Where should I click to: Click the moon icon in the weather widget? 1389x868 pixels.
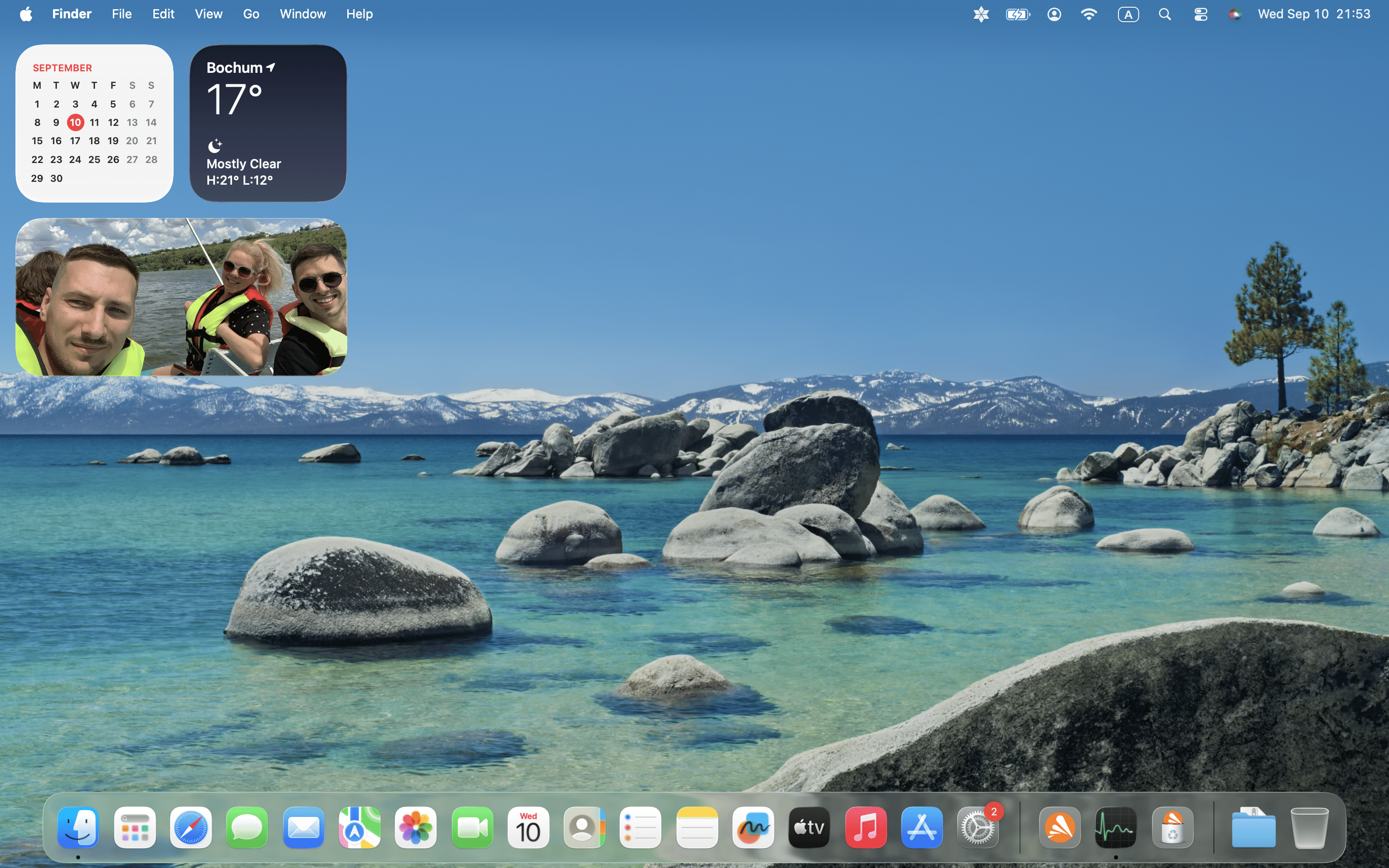click(215, 145)
